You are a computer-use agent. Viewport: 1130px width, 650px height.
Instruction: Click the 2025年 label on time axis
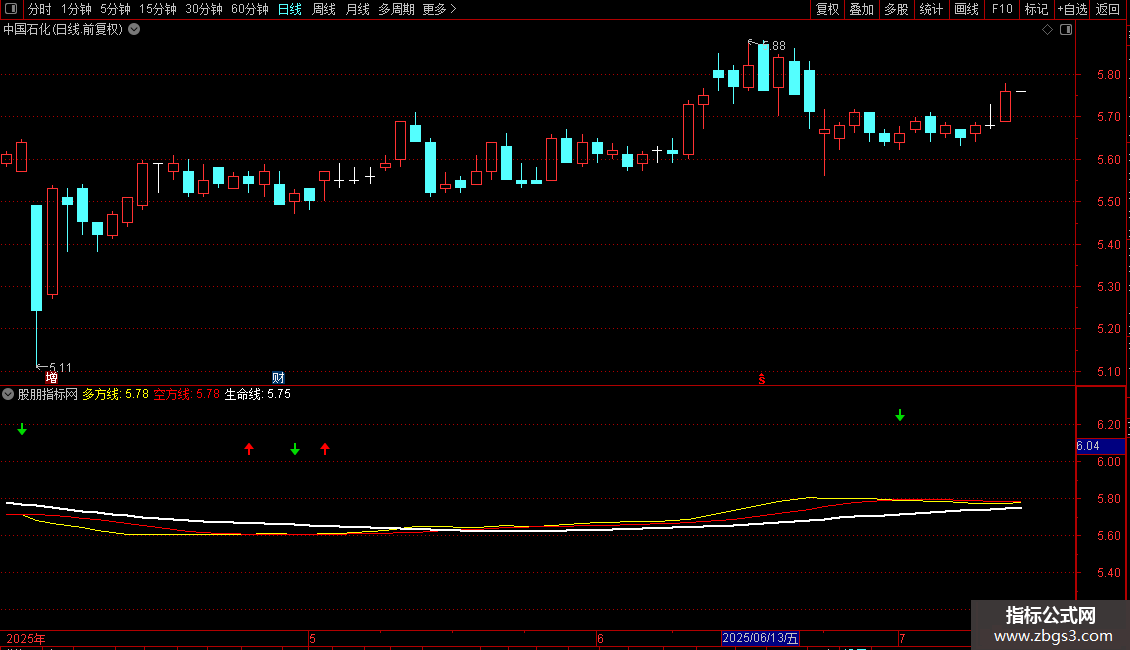pyautogui.click(x=26, y=638)
